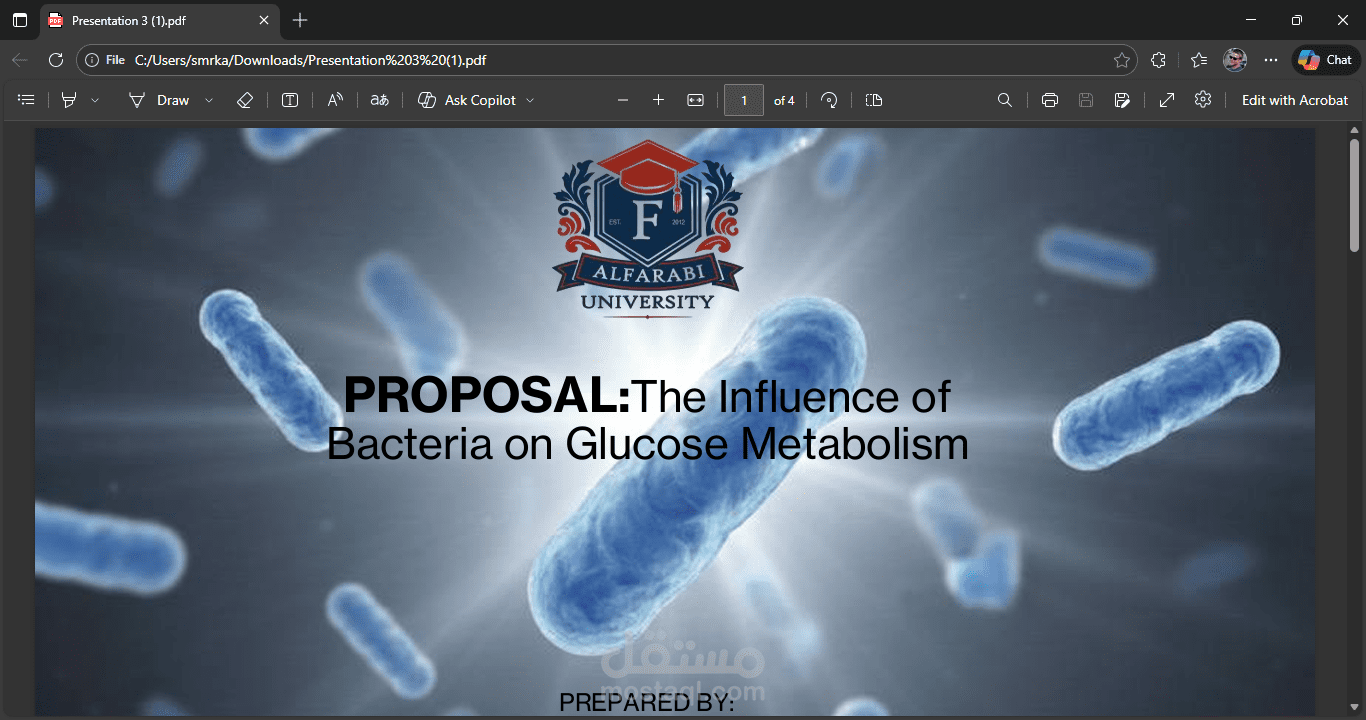1366x720 pixels.
Task: Save a copy of the PDF
Action: click(x=1086, y=99)
